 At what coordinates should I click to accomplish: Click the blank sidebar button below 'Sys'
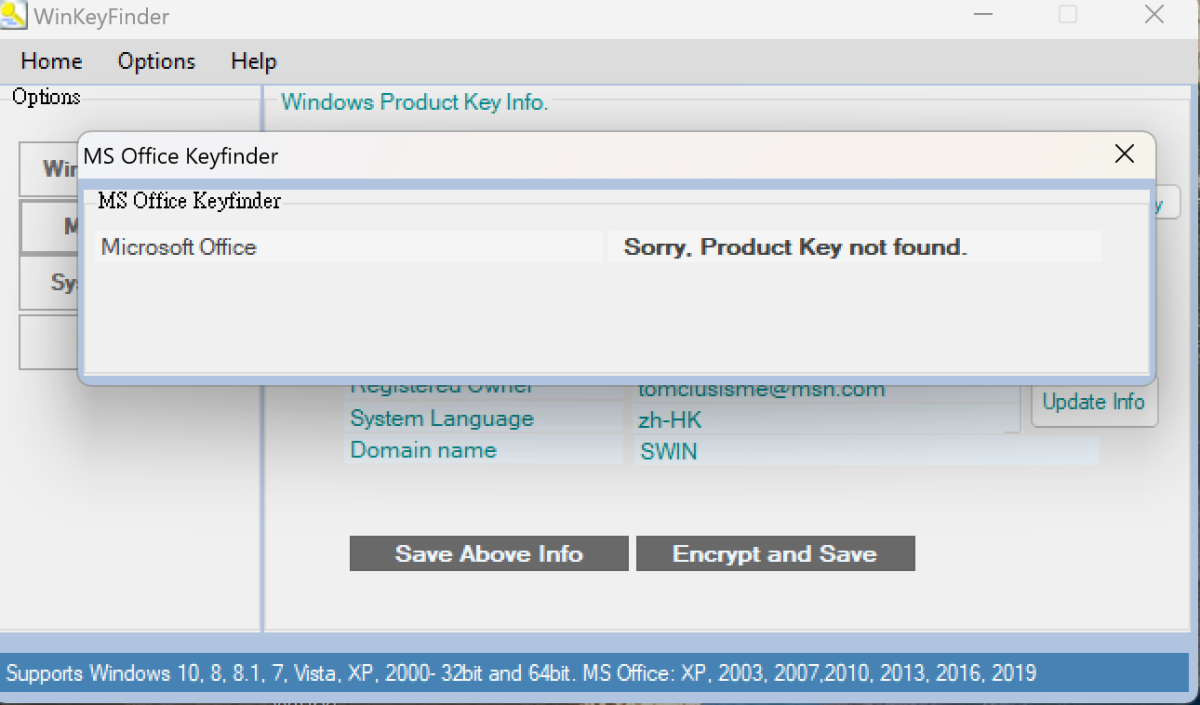pos(48,343)
